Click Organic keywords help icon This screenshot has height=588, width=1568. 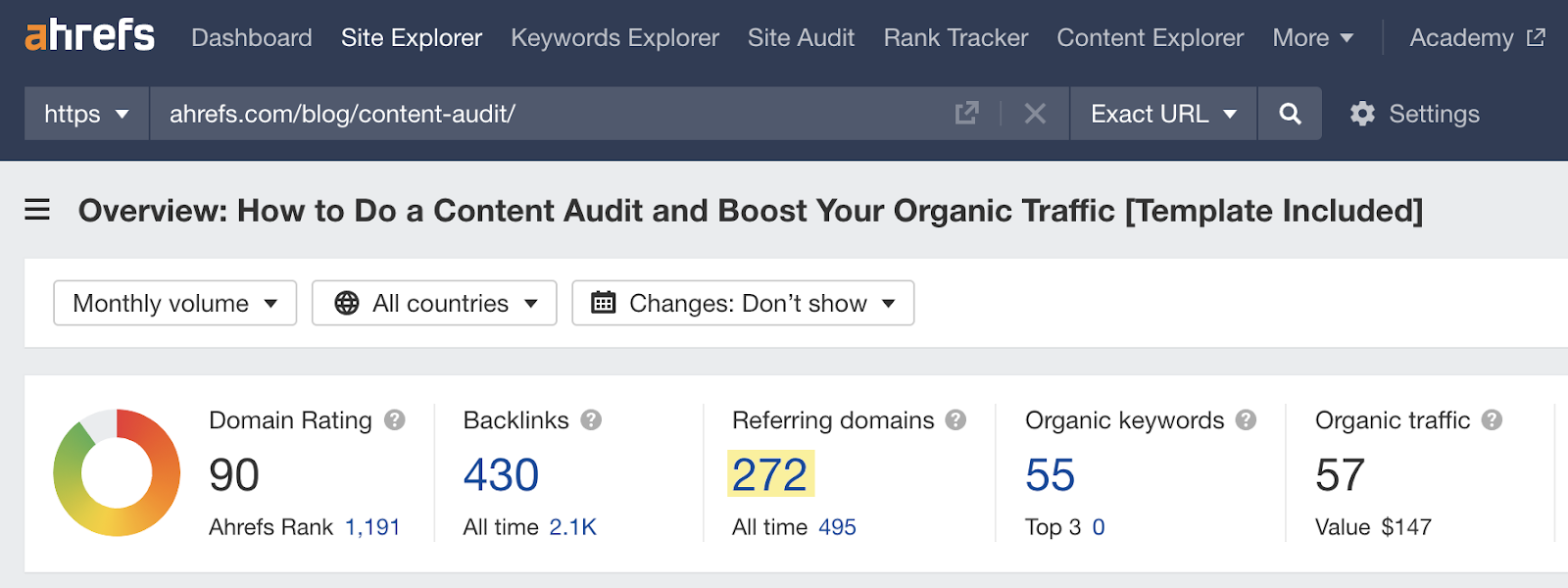click(x=1246, y=420)
